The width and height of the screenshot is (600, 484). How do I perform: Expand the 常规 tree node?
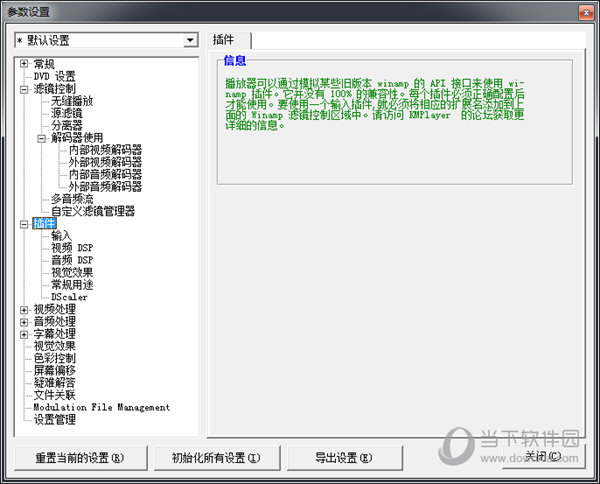(24, 64)
